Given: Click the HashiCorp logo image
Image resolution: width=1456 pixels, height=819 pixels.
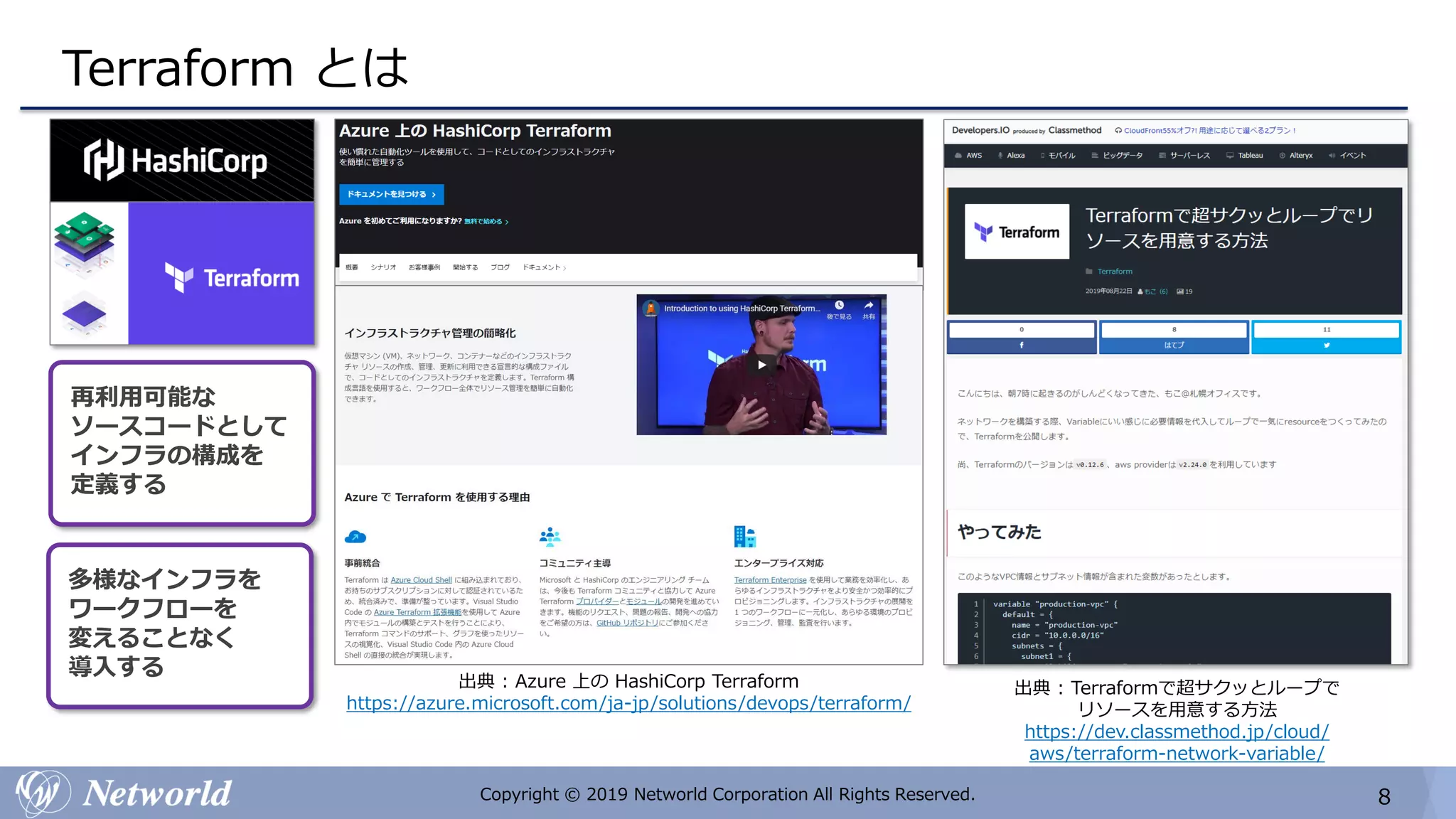Looking at the screenshot, I should (x=182, y=161).
